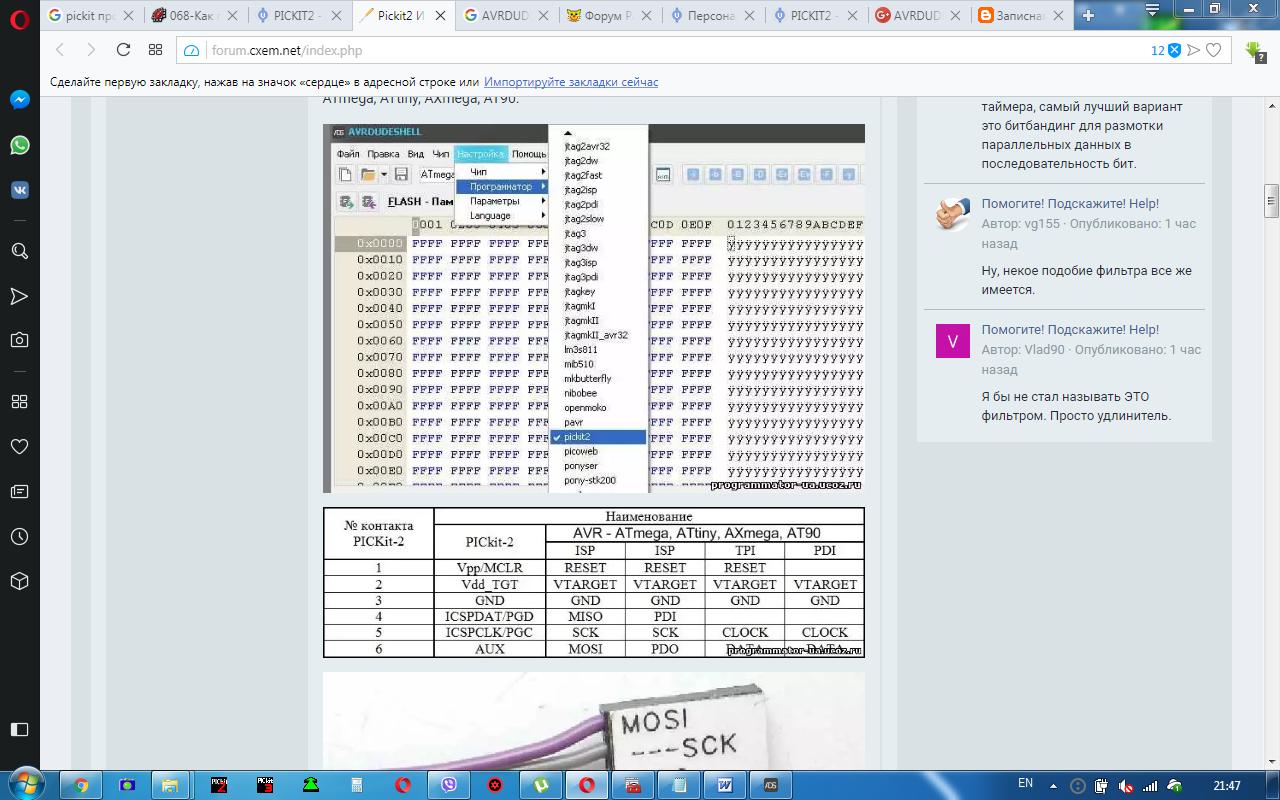Open the tab list menu icon

point(1153,11)
